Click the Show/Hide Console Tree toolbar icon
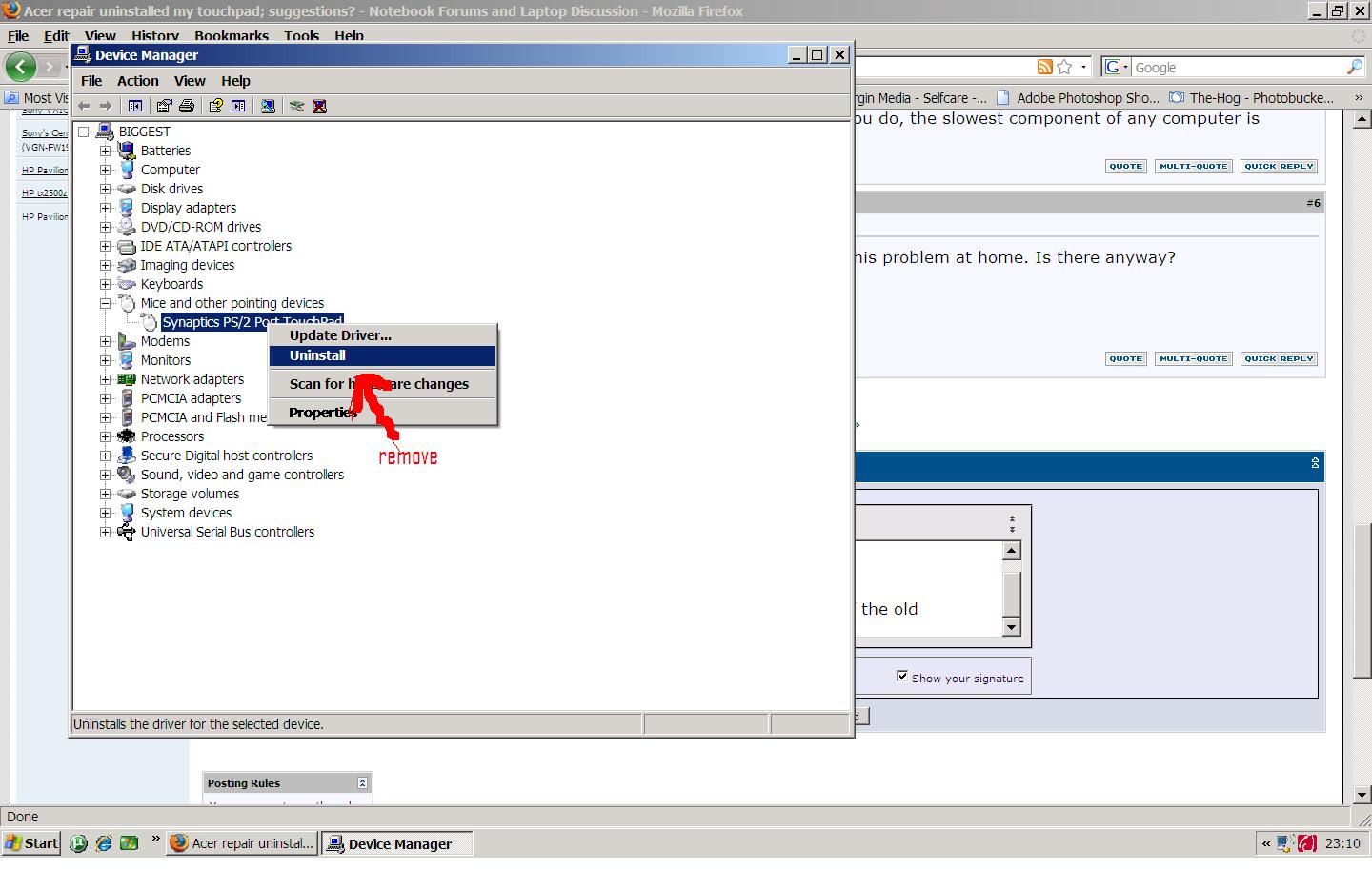The width and height of the screenshot is (1372, 871). (135, 106)
